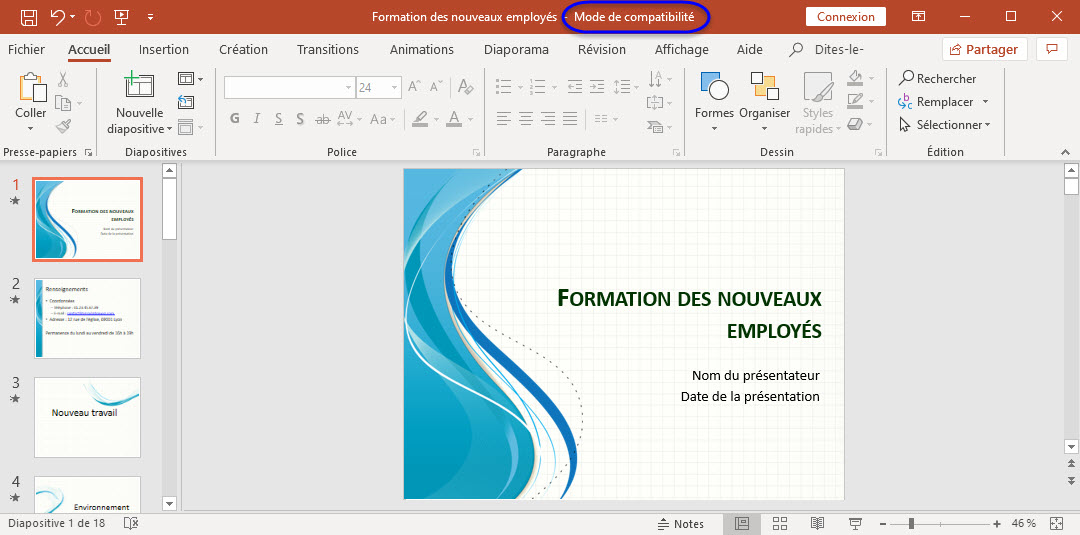Start slideshow from the quick access toolbar
Image resolution: width=1080 pixels, height=535 pixels.
point(121,17)
